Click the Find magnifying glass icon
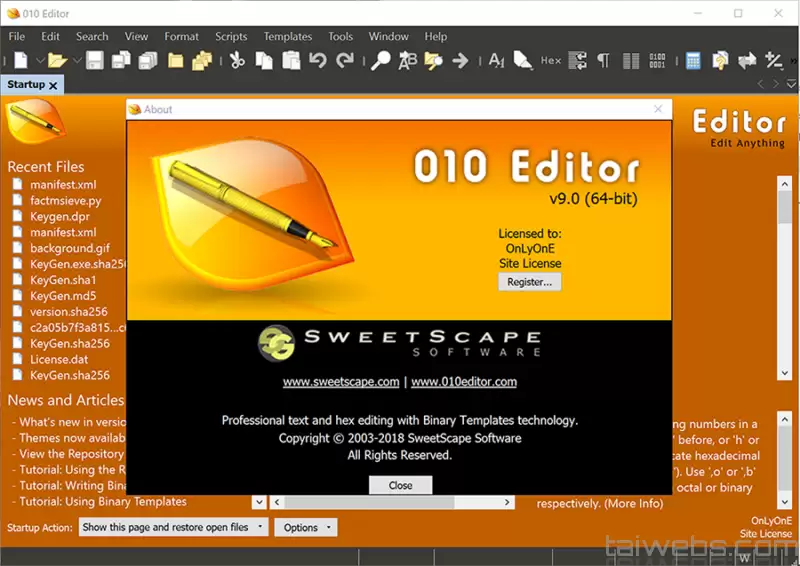 tap(381, 60)
